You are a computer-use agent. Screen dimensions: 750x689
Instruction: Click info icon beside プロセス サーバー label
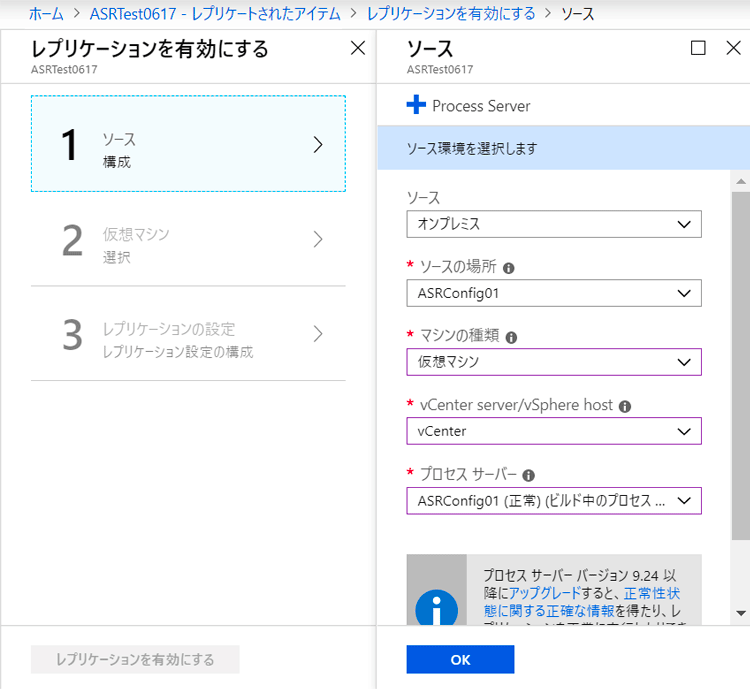point(529,476)
